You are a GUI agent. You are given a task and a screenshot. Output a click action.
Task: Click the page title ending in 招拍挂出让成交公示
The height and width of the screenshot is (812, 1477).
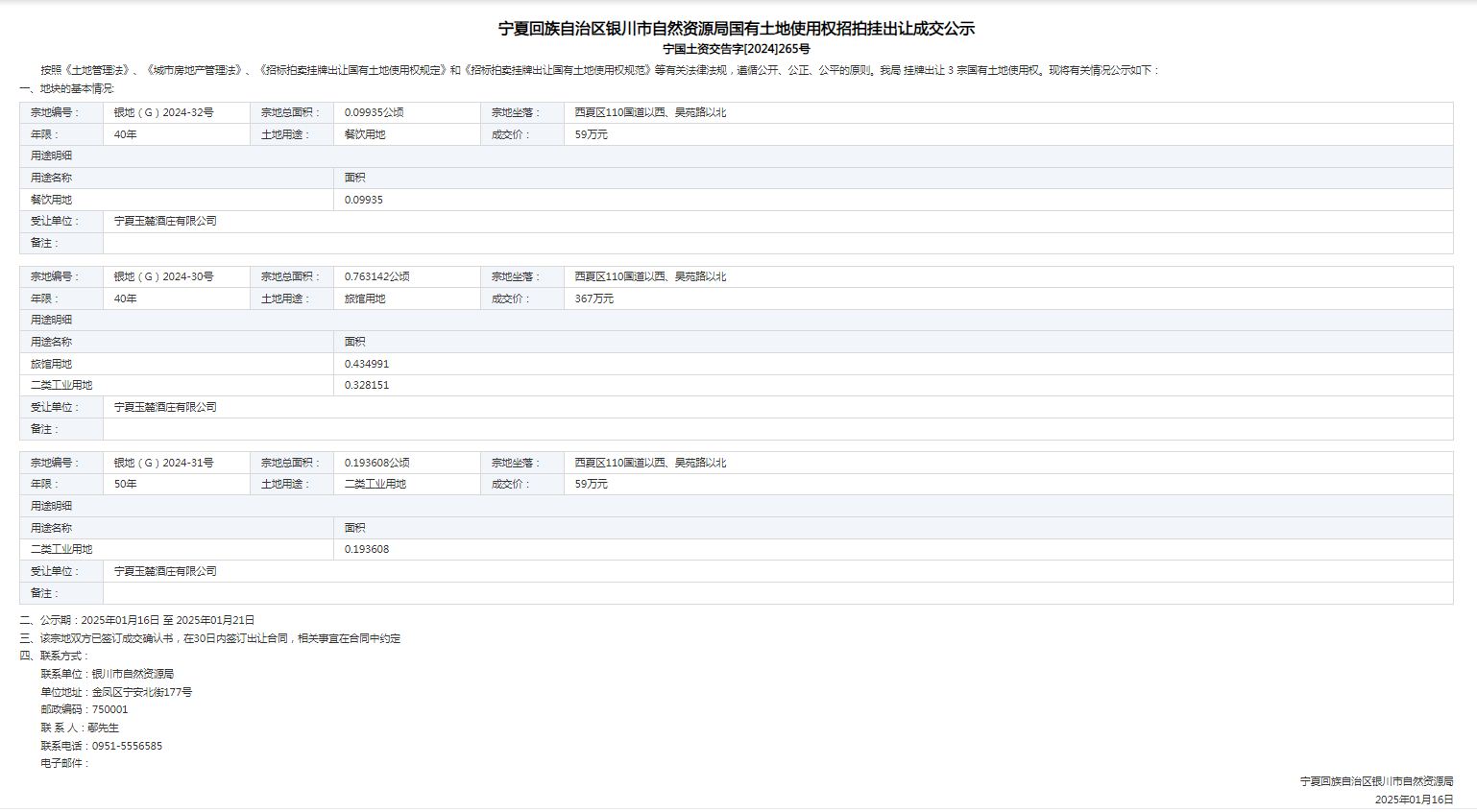point(737,29)
